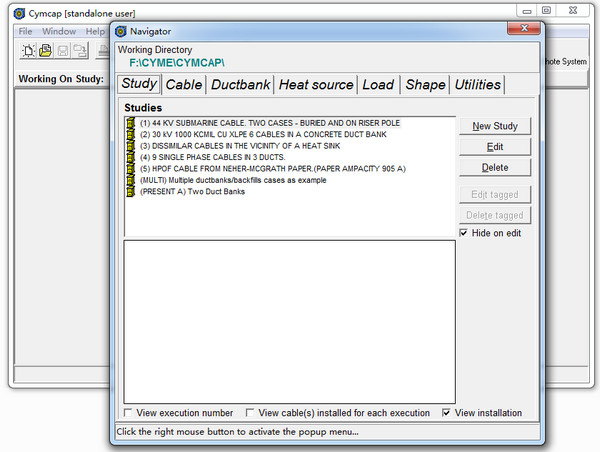Toggle the View installation checkbox
Viewport: 600px width, 452px height.
pos(447,412)
